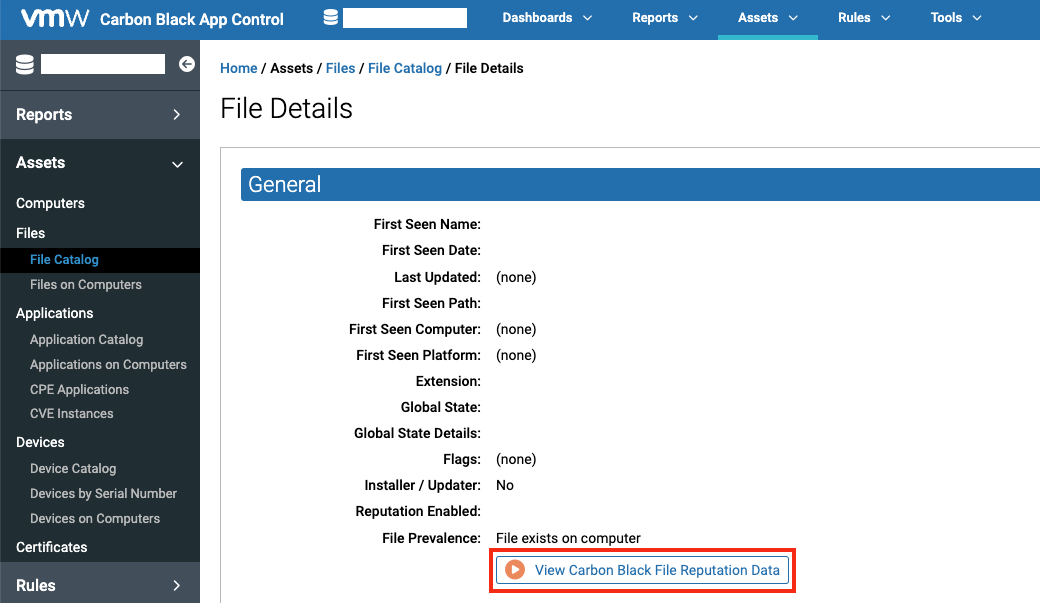Click the Assets text in the breadcrumb

click(x=291, y=68)
